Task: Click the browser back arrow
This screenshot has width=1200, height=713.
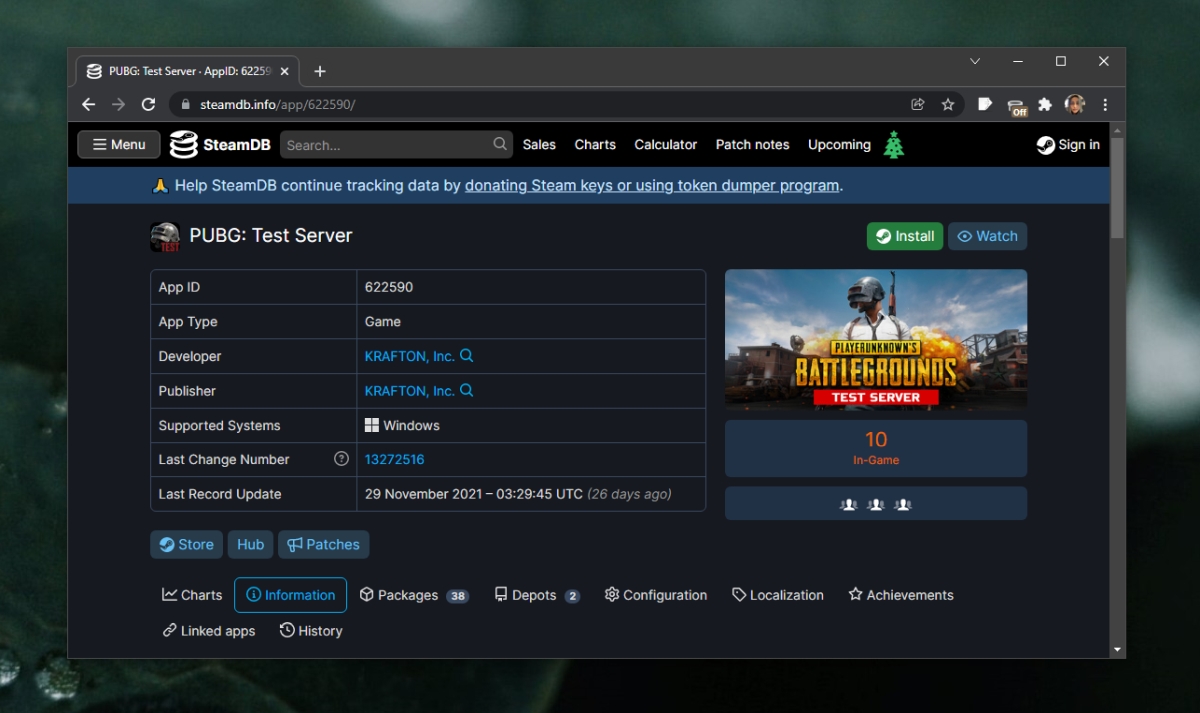Action: tap(89, 104)
